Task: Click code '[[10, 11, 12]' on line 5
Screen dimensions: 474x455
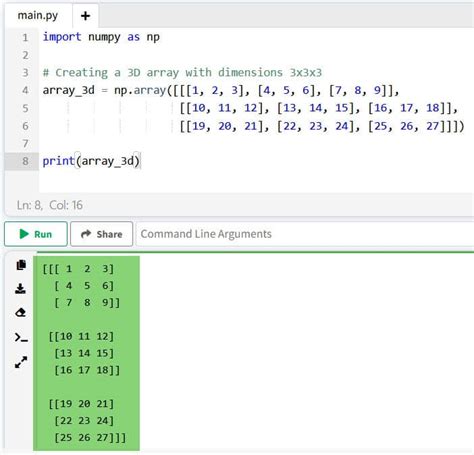Action: click(x=221, y=108)
